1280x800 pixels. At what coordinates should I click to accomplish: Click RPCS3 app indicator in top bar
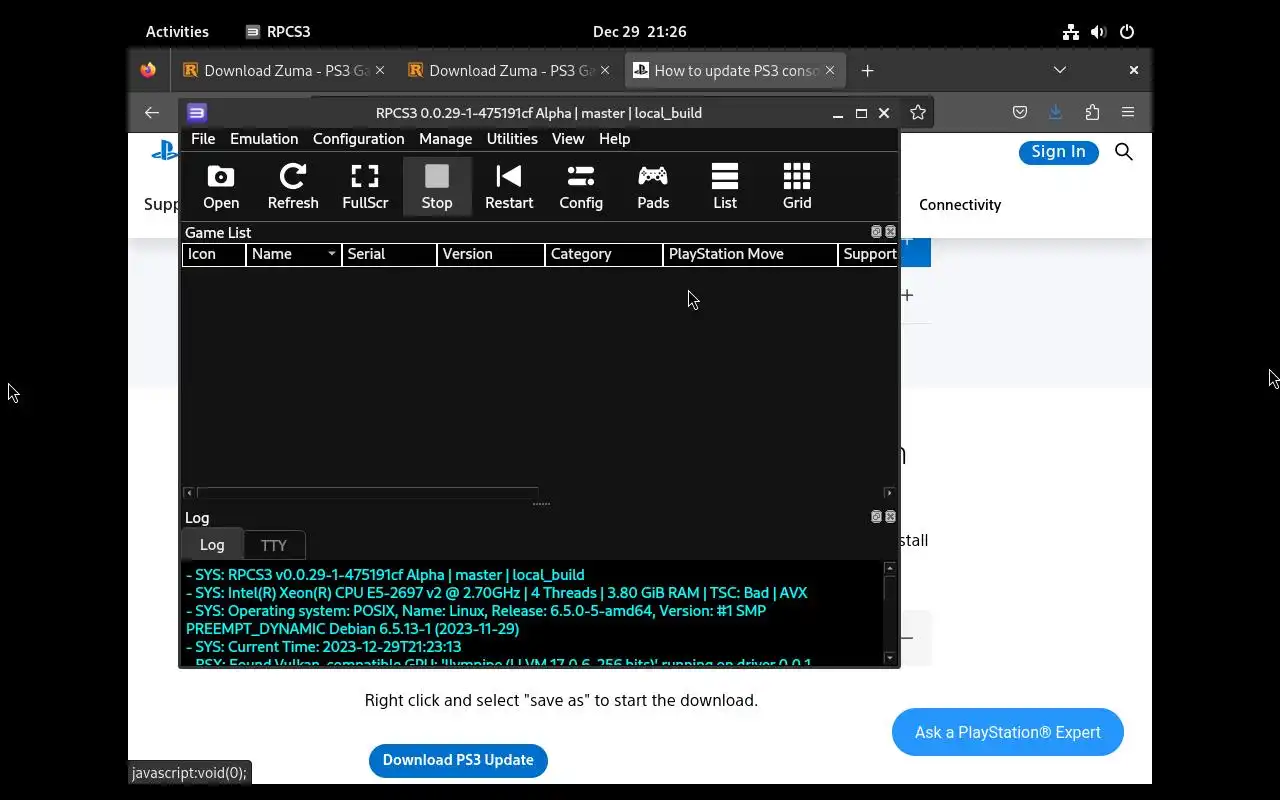[278, 32]
